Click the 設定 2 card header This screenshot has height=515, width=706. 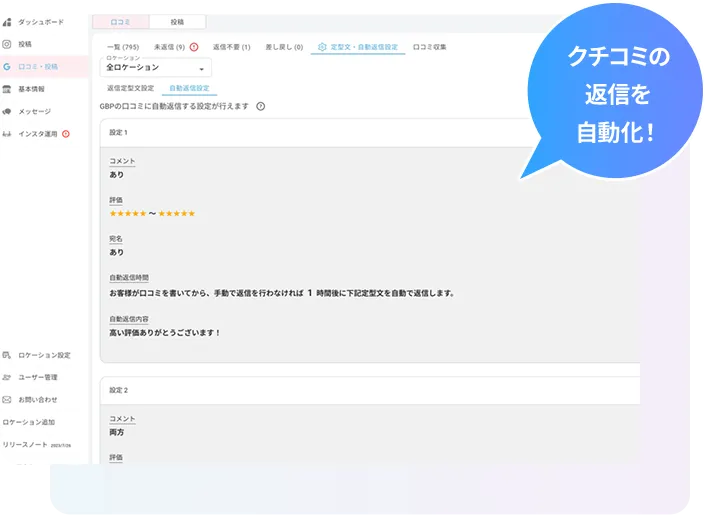(370, 390)
